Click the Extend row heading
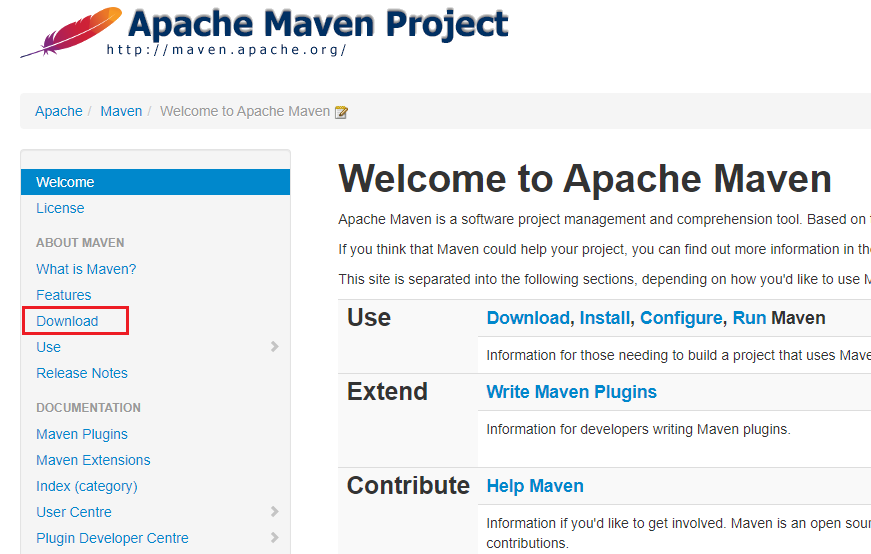The height and width of the screenshot is (554, 871). click(387, 392)
